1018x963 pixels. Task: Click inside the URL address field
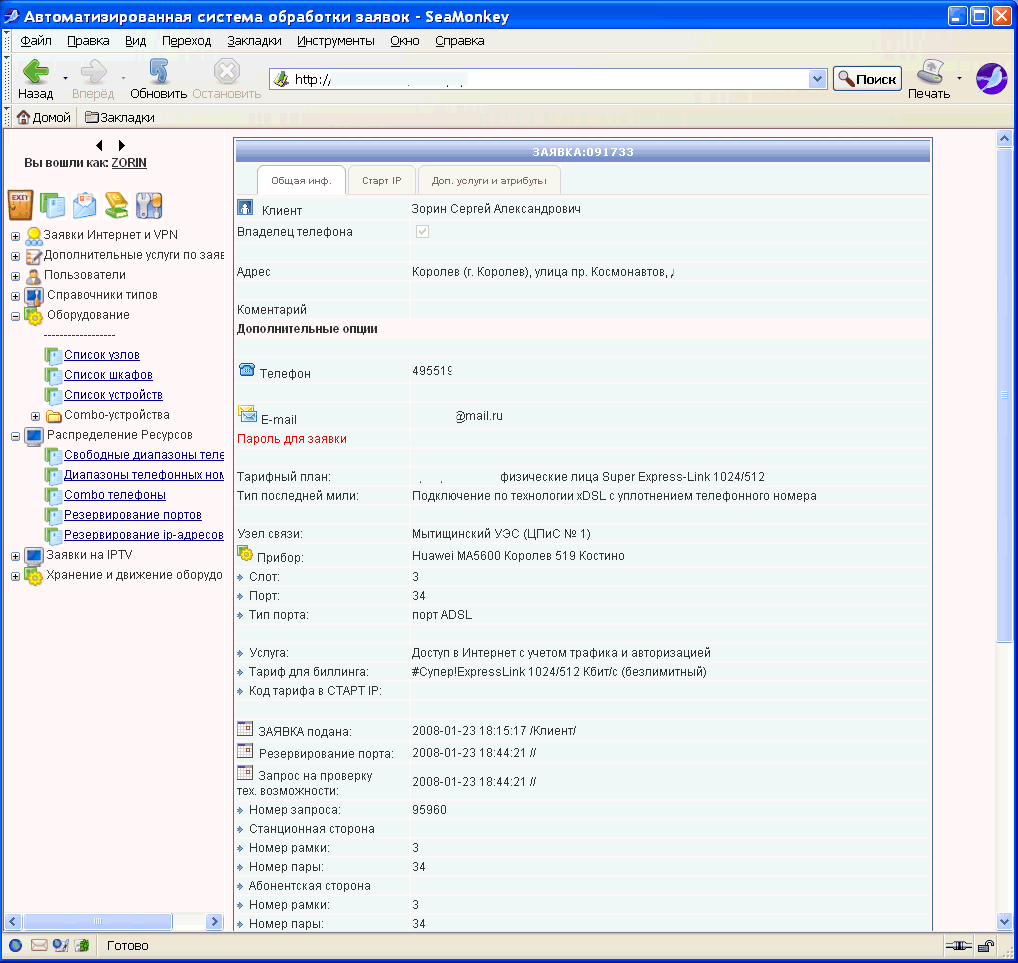(x=550, y=77)
